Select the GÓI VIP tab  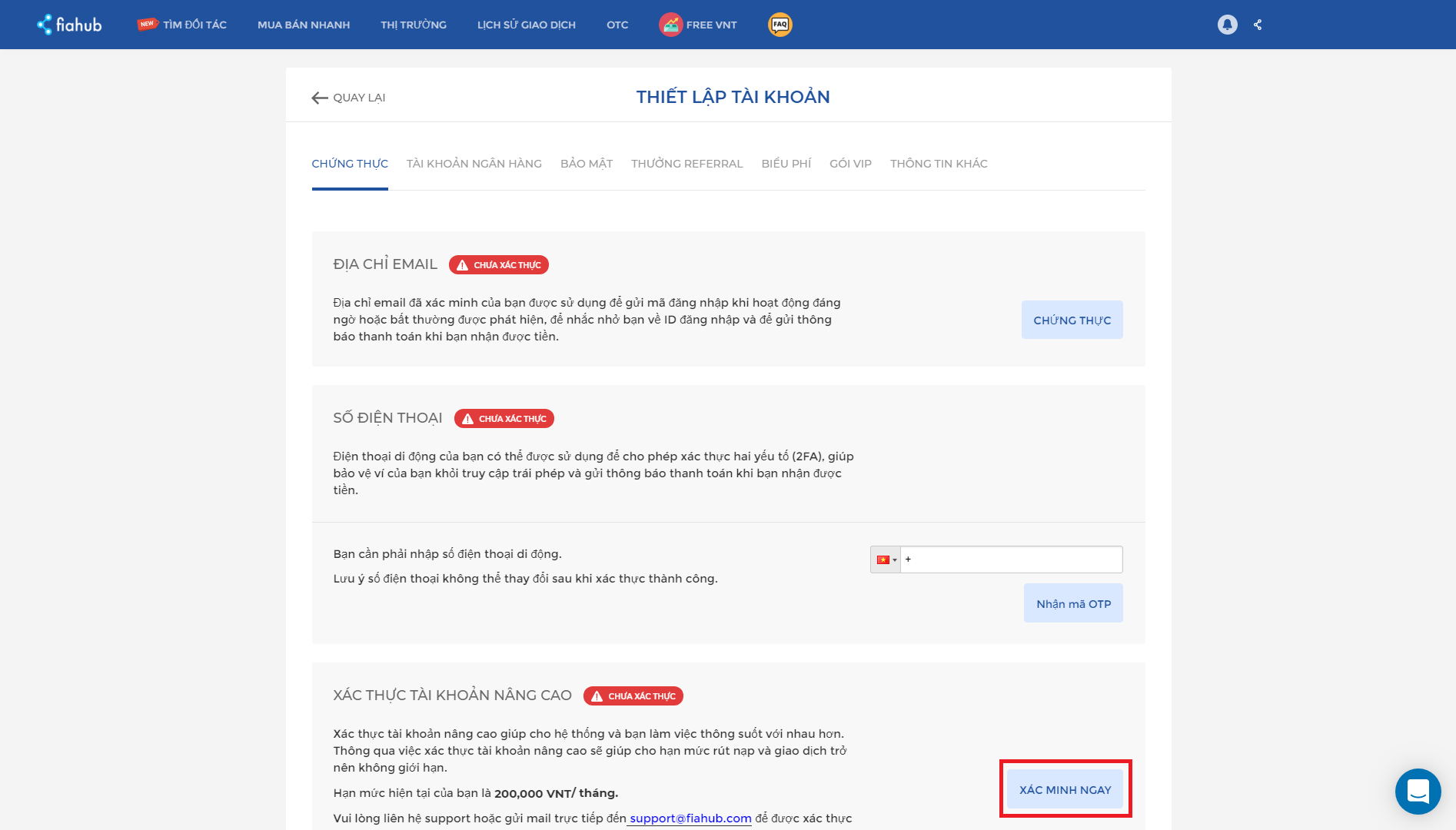click(x=850, y=163)
